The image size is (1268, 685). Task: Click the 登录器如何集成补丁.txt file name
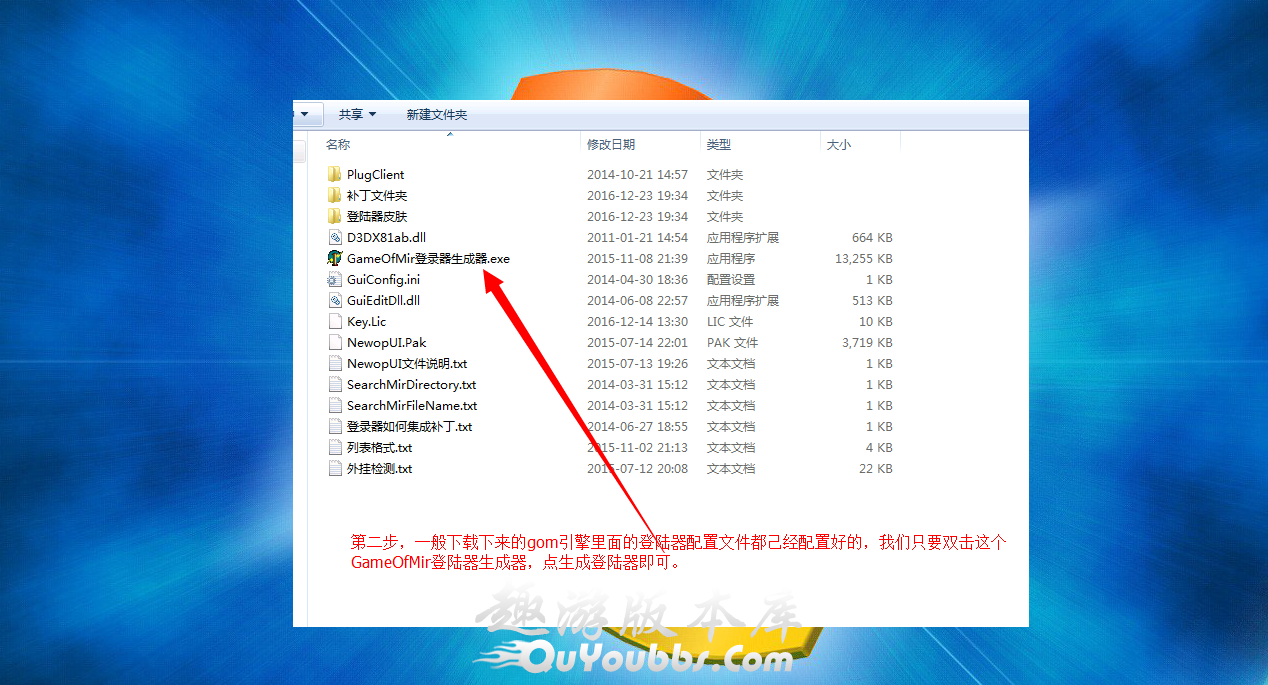coord(409,427)
